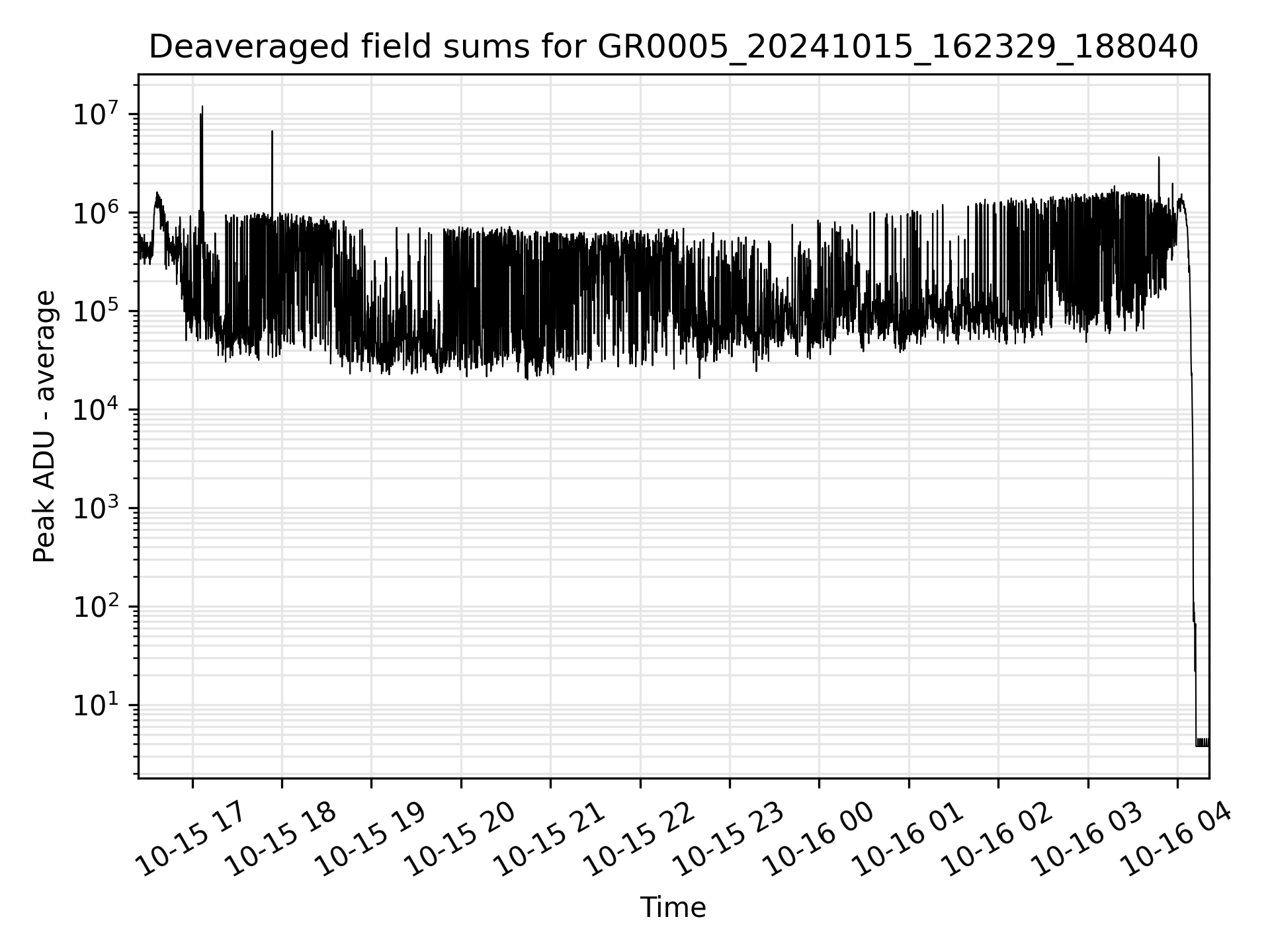Click the chart title 'Deaveraged field sums for GR0005_20241015_162329_188040'

(x=673, y=47)
